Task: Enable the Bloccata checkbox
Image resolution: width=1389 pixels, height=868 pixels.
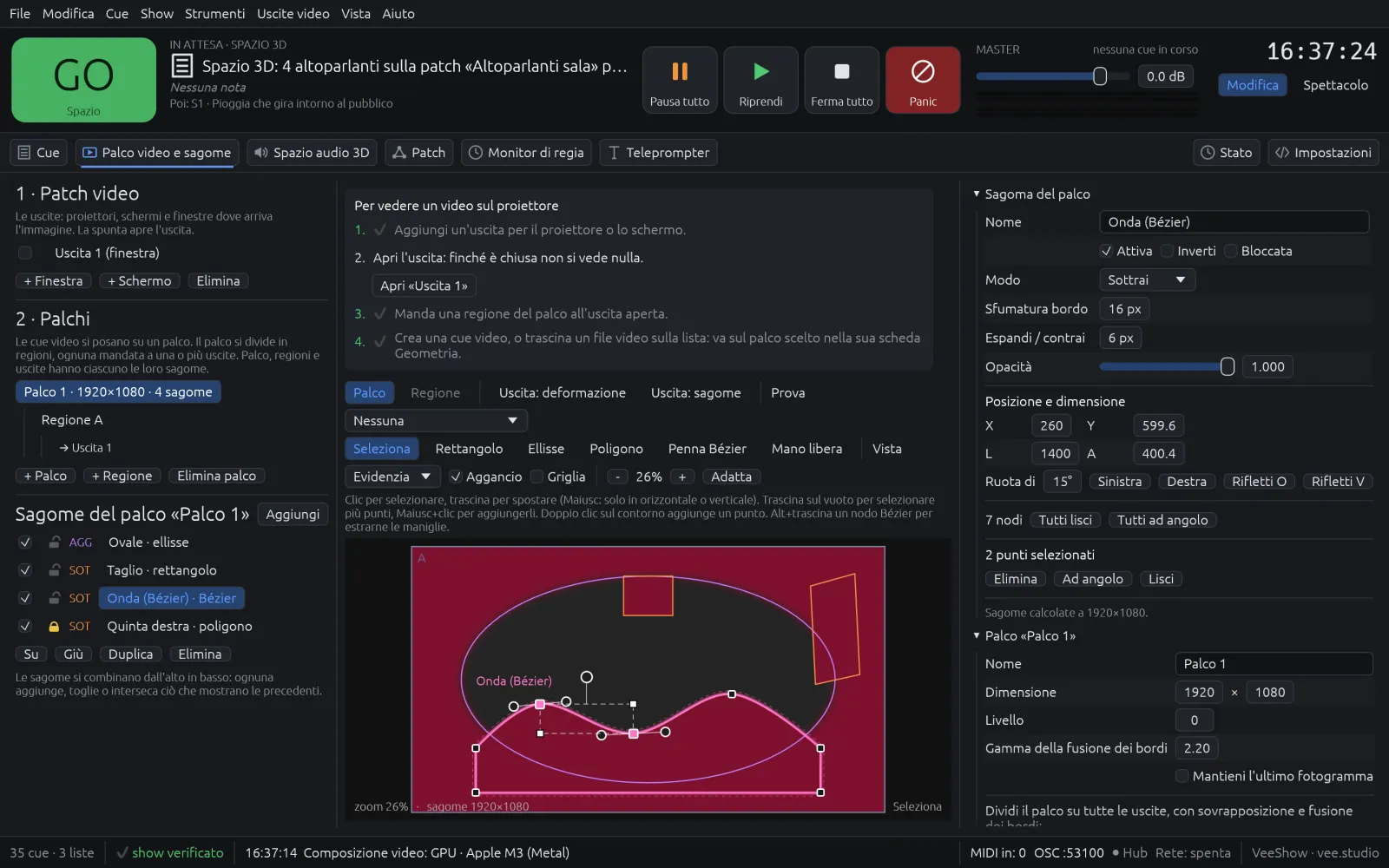Action: coord(1231,251)
